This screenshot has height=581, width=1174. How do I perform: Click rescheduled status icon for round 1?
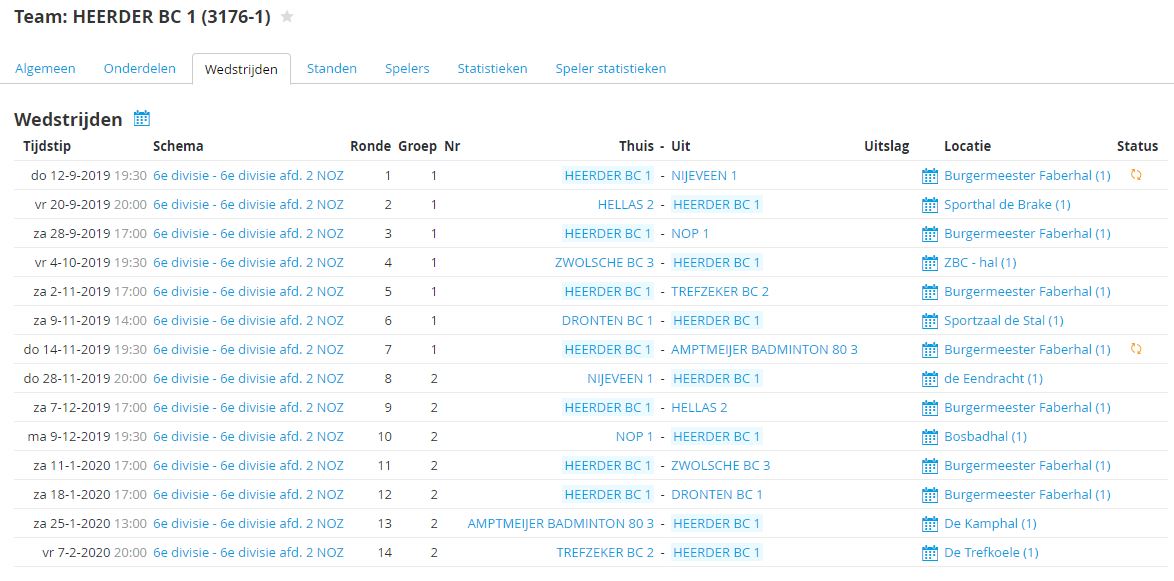tap(1136, 175)
